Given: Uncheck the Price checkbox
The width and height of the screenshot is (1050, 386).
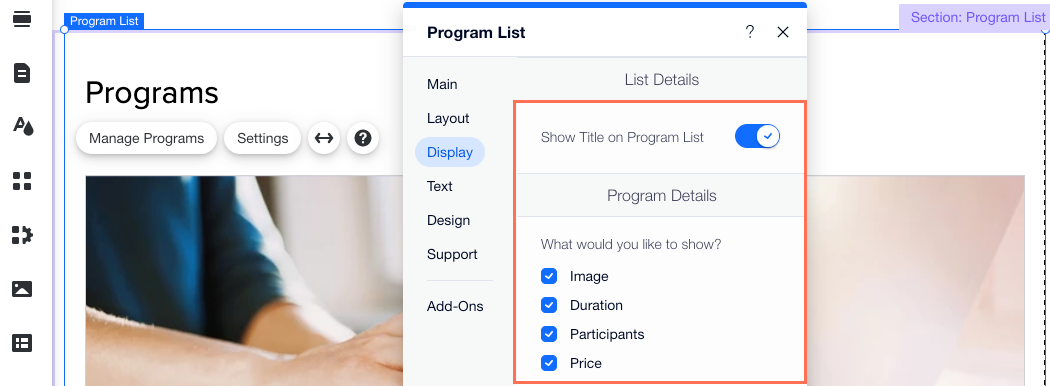Looking at the screenshot, I should tap(549, 363).
